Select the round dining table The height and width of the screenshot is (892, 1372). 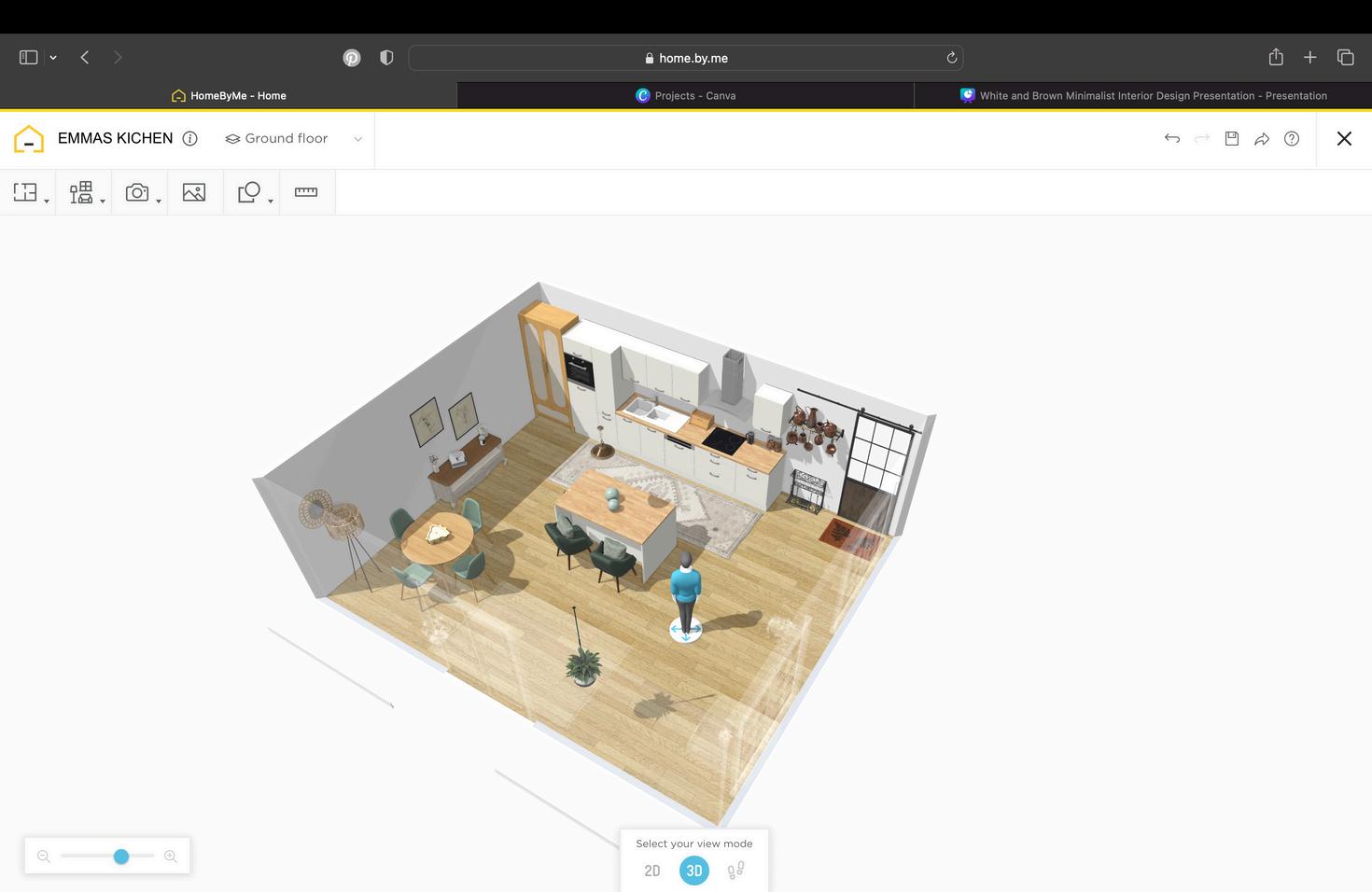[x=437, y=537]
